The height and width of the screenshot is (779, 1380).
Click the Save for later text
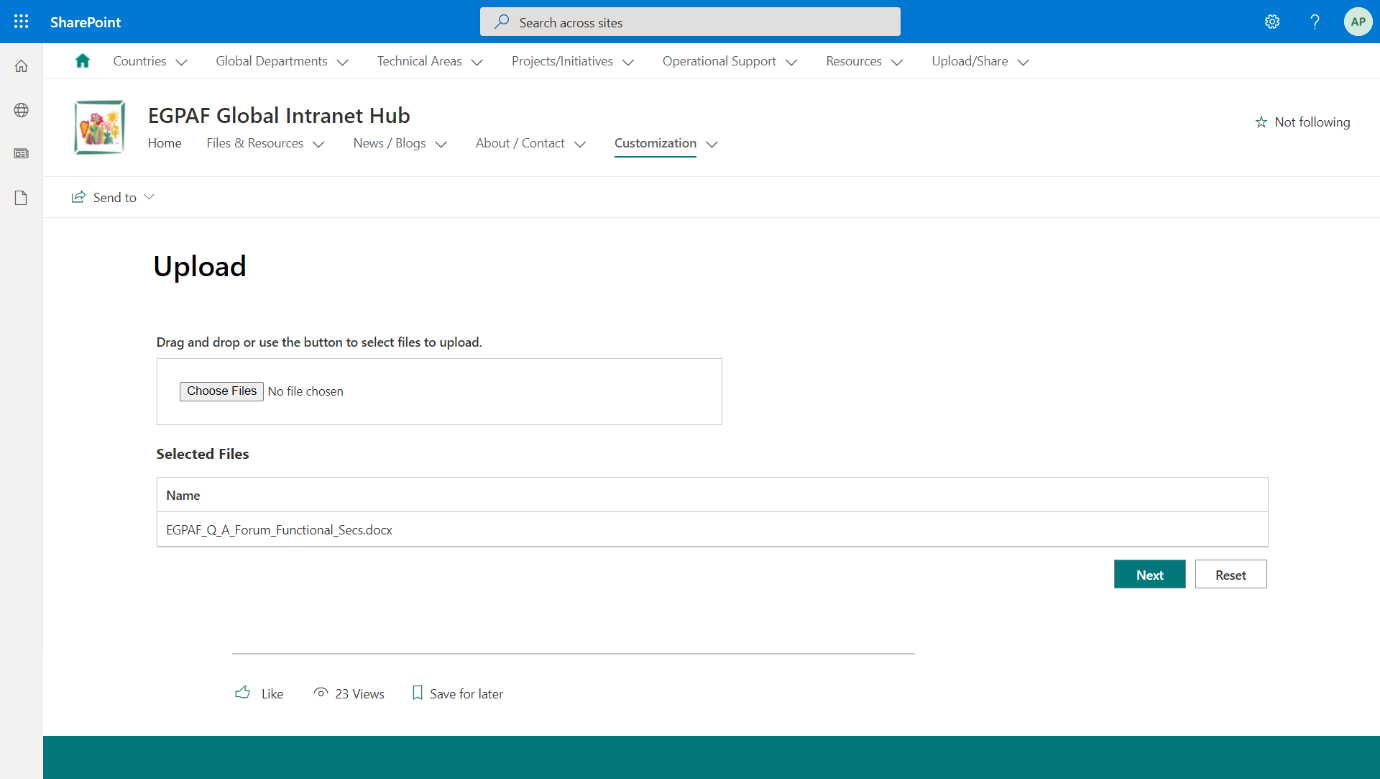click(x=466, y=693)
